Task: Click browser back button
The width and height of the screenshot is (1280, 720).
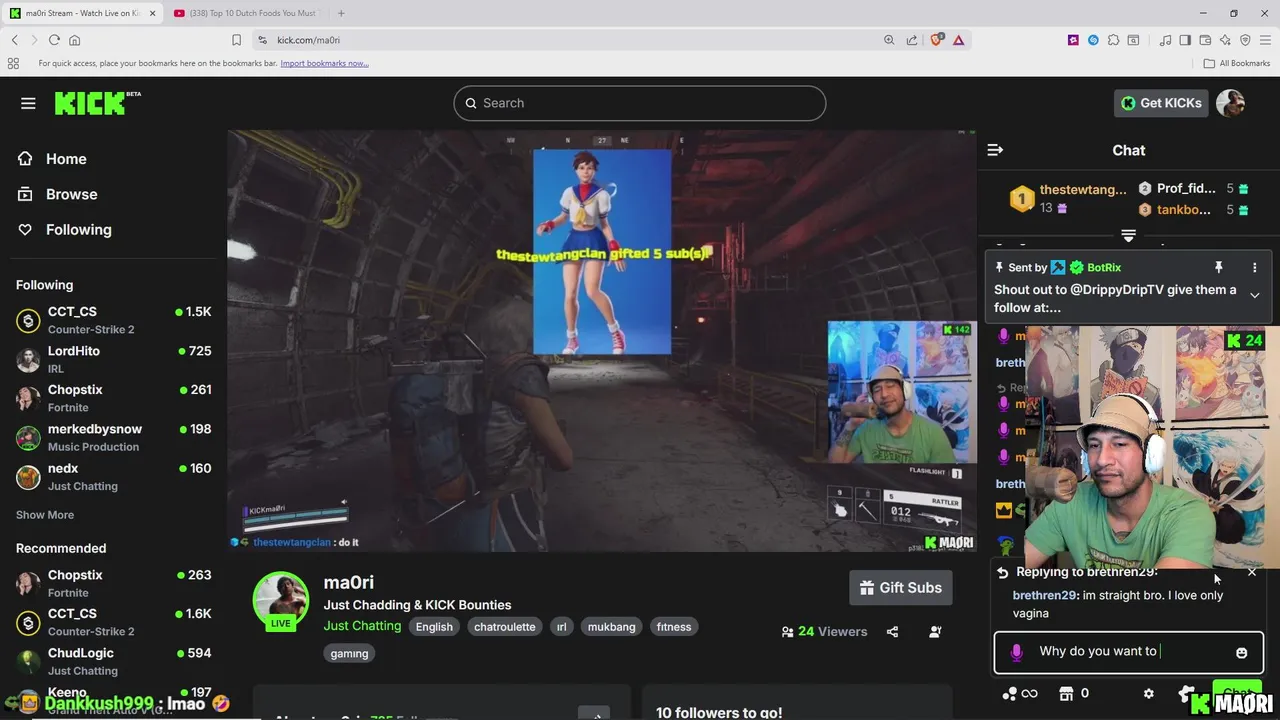Action: point(14,40)
